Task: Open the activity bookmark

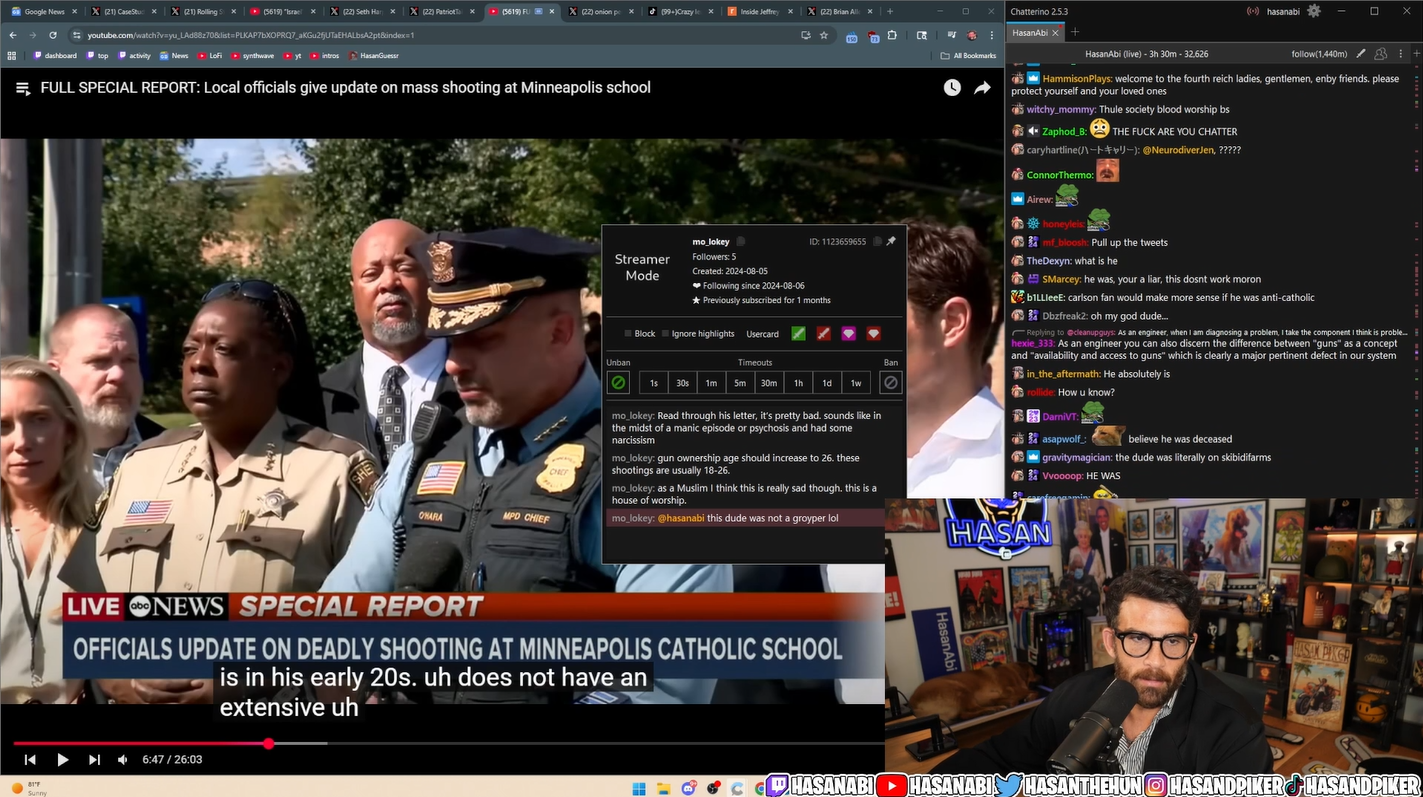Action: point(134,56)
